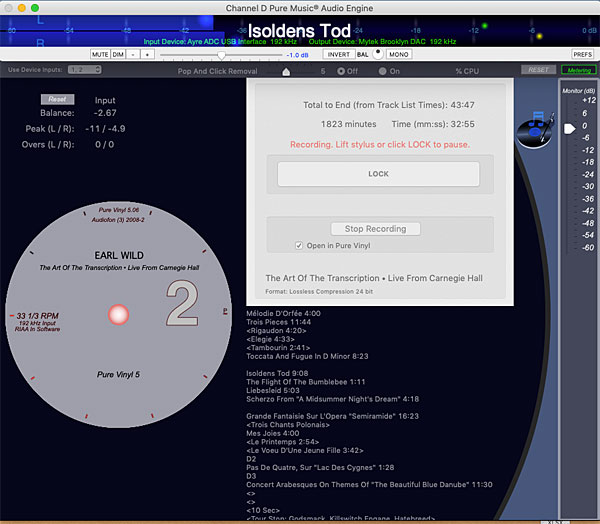Open the Use Device Inputs dropdown
Image resolution: width=600 pixels, height=524 pixels.
click(85, 70)
